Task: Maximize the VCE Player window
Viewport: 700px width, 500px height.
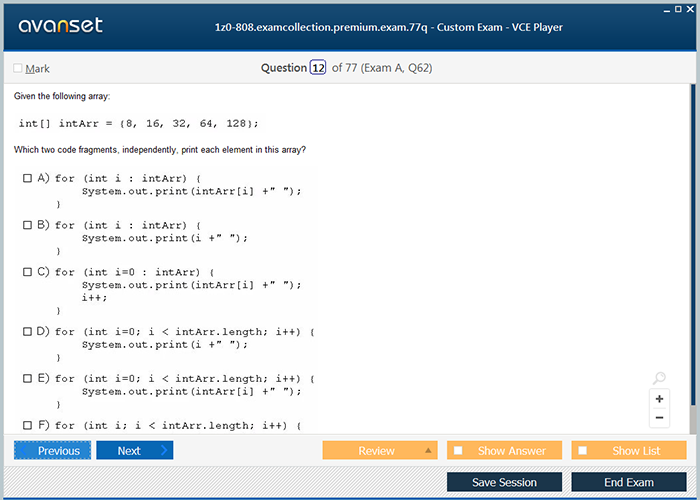Action: (x=678, y=8)
